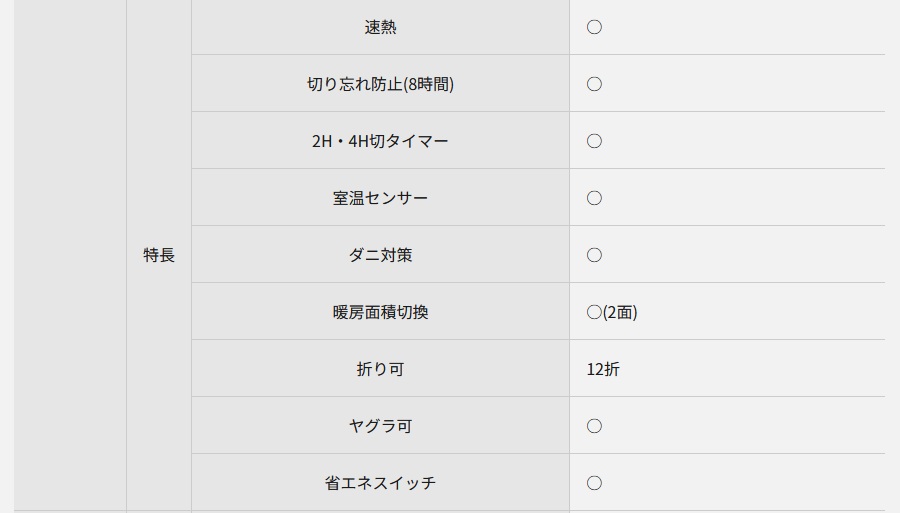Click the 室温センサー label cell
Screen dimensions: 900x513
(x=380, y=198)
